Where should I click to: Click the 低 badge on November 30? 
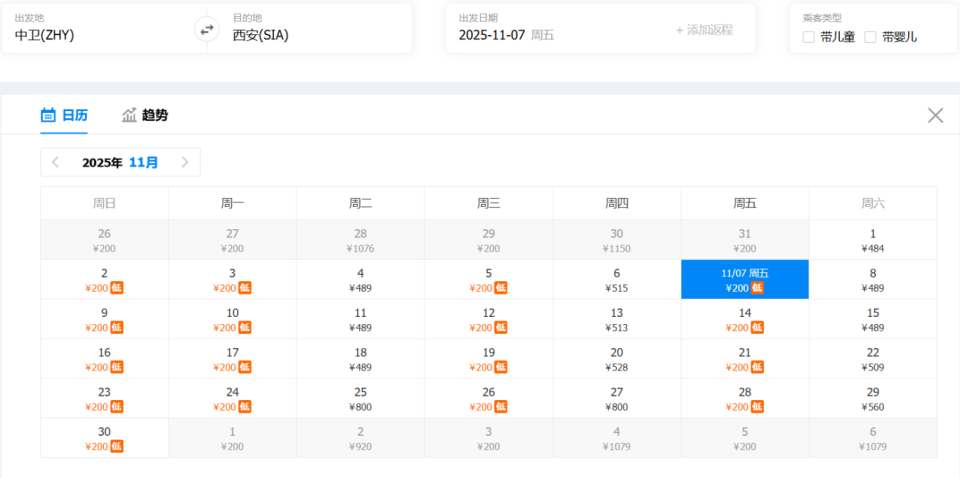pyautogui.click(x=117, y=446)
